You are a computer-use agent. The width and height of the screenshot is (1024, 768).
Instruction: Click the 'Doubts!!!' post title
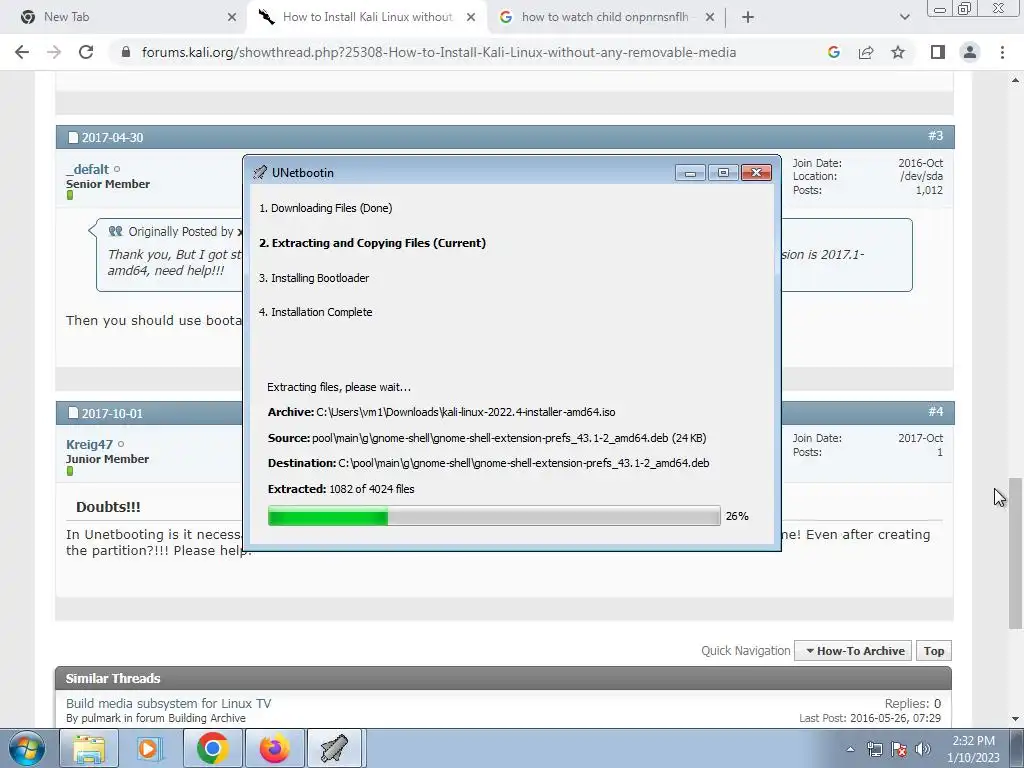(x=108, y=507)
